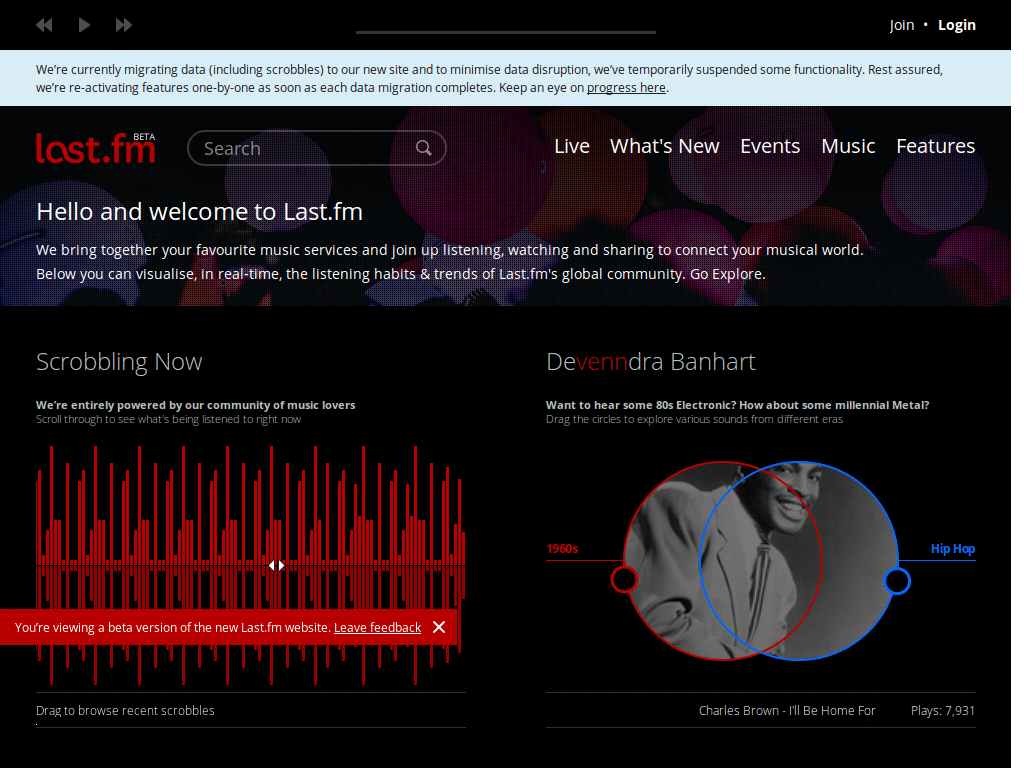Select the Hip Hop genre label
The image size is (1024, 768).
click(x=953, y=549)
